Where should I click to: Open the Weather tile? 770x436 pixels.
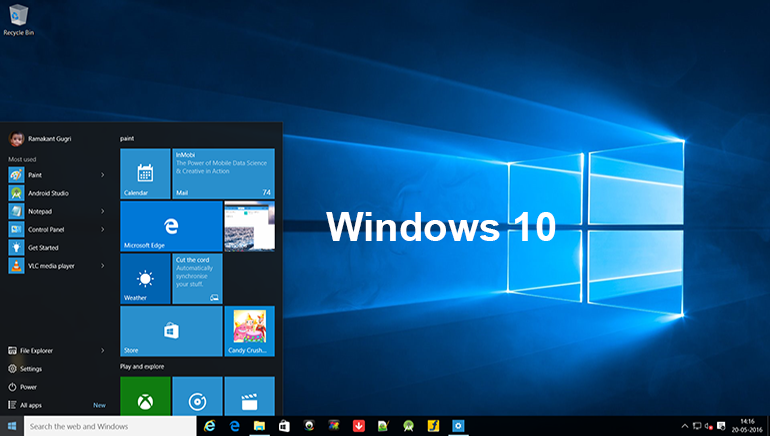(145, 278)
